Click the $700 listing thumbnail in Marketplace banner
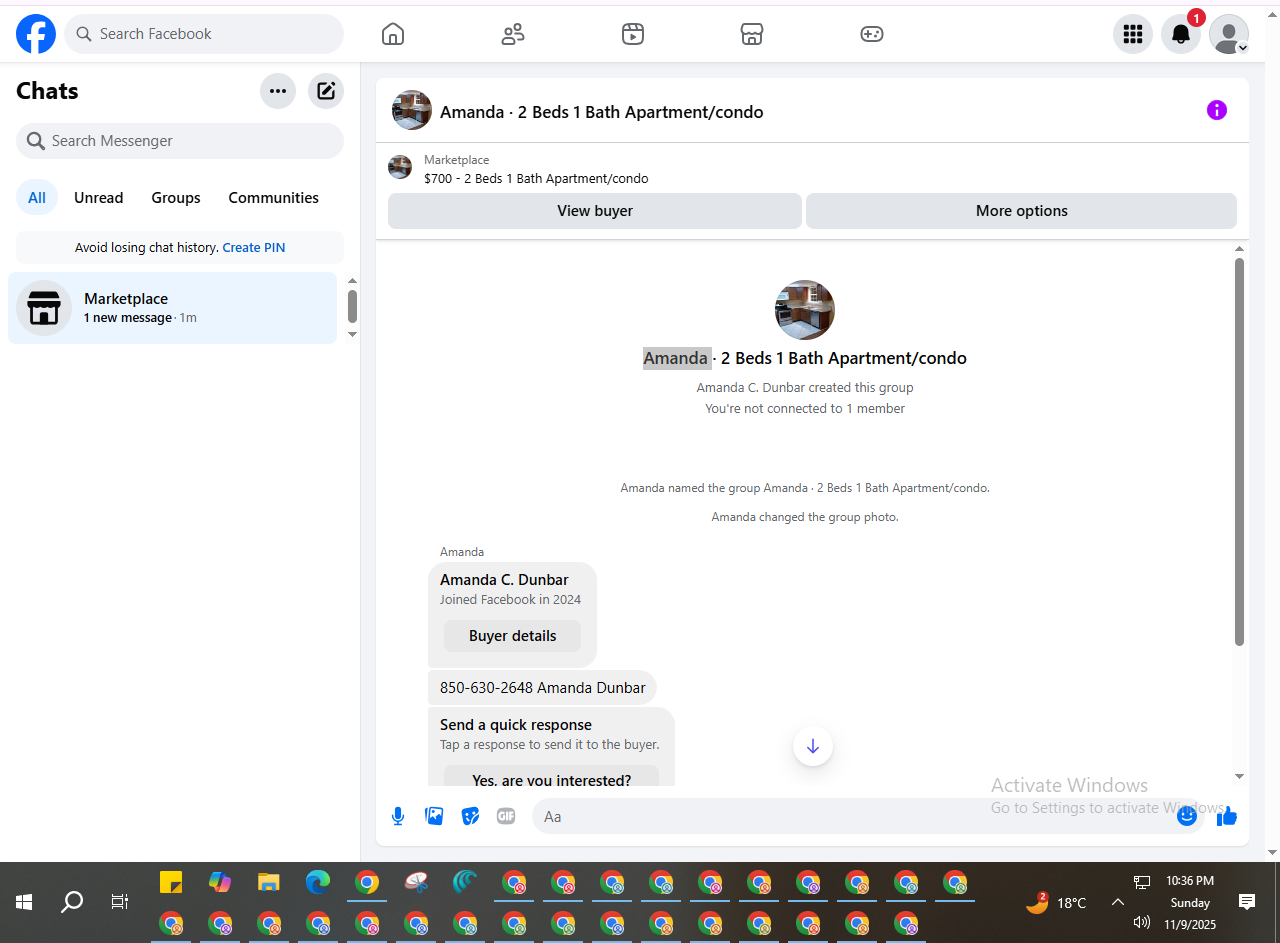The height and width of the screenshot is (943, 1280). 400,167
